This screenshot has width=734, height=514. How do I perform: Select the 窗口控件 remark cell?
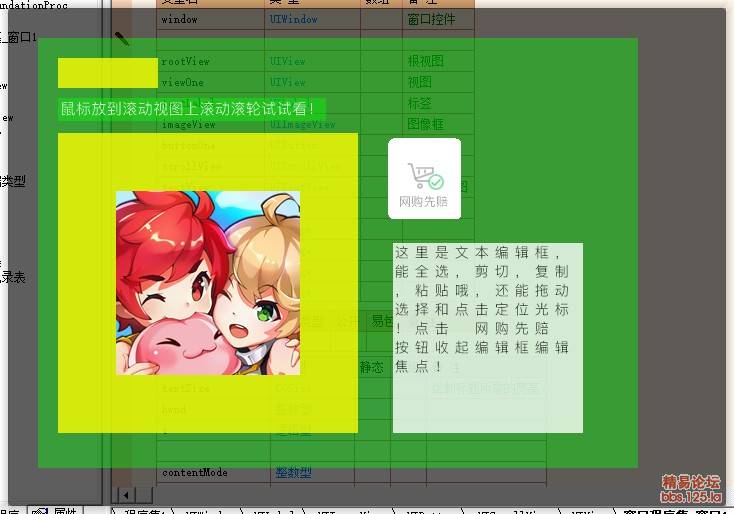tap(438, 20)
